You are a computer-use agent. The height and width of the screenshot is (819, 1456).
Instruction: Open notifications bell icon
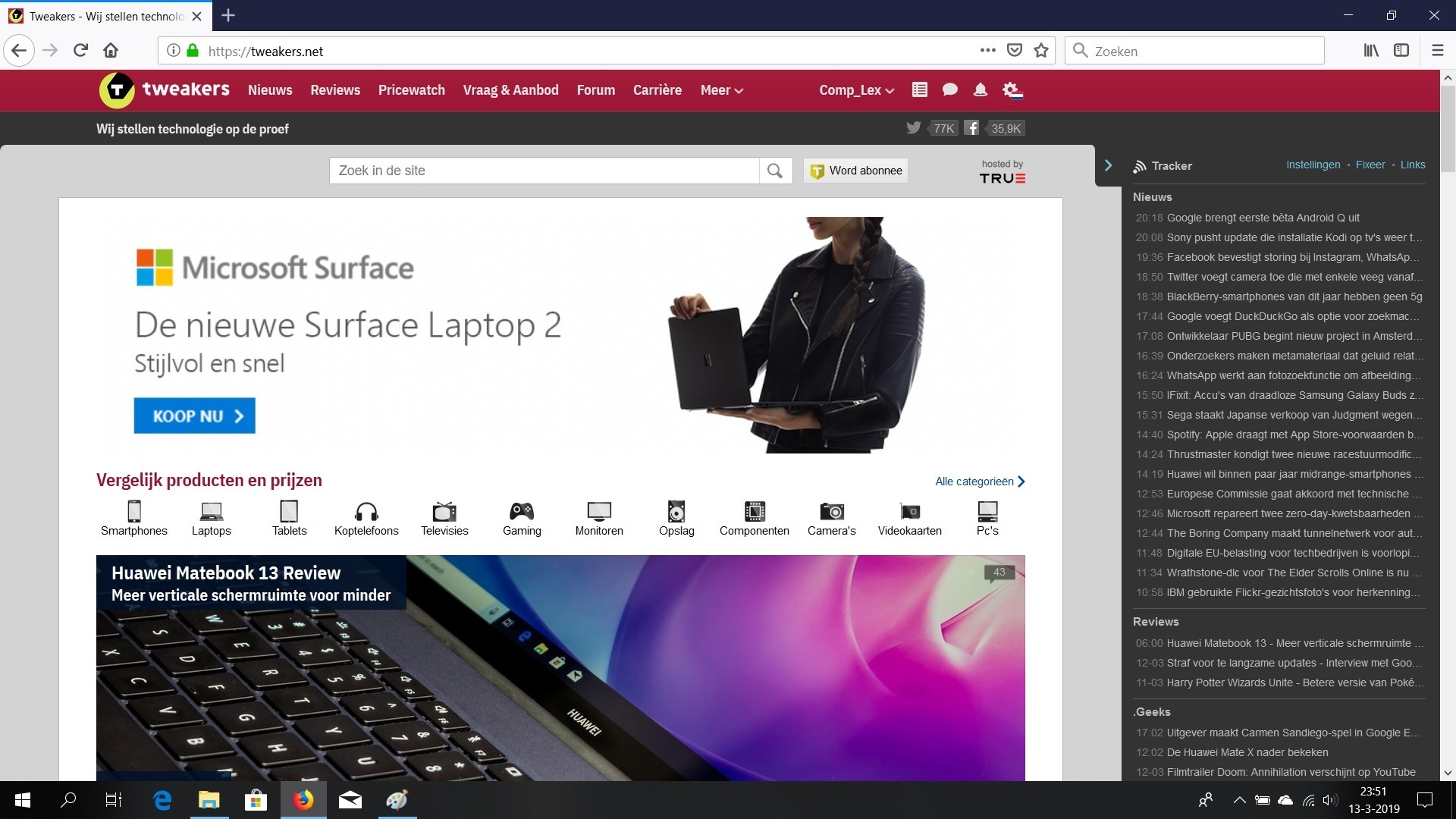(x=980, y=89)
